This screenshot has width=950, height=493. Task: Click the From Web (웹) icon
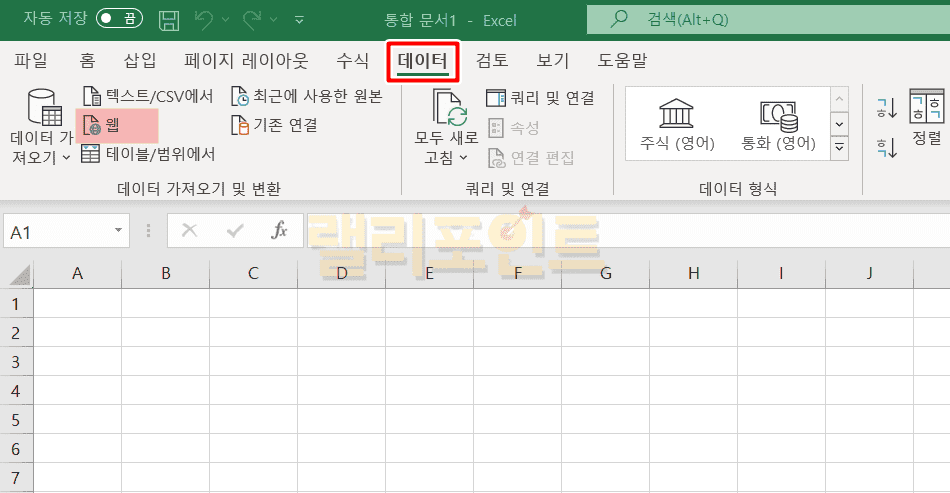coord(91,125)
